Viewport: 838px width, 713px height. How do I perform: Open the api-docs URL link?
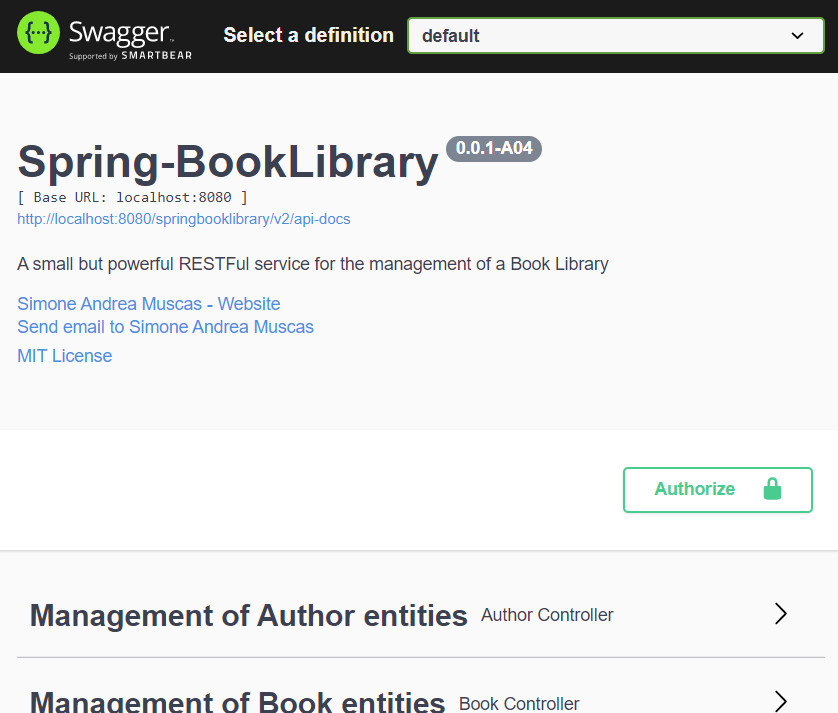[x=183, y=219]
